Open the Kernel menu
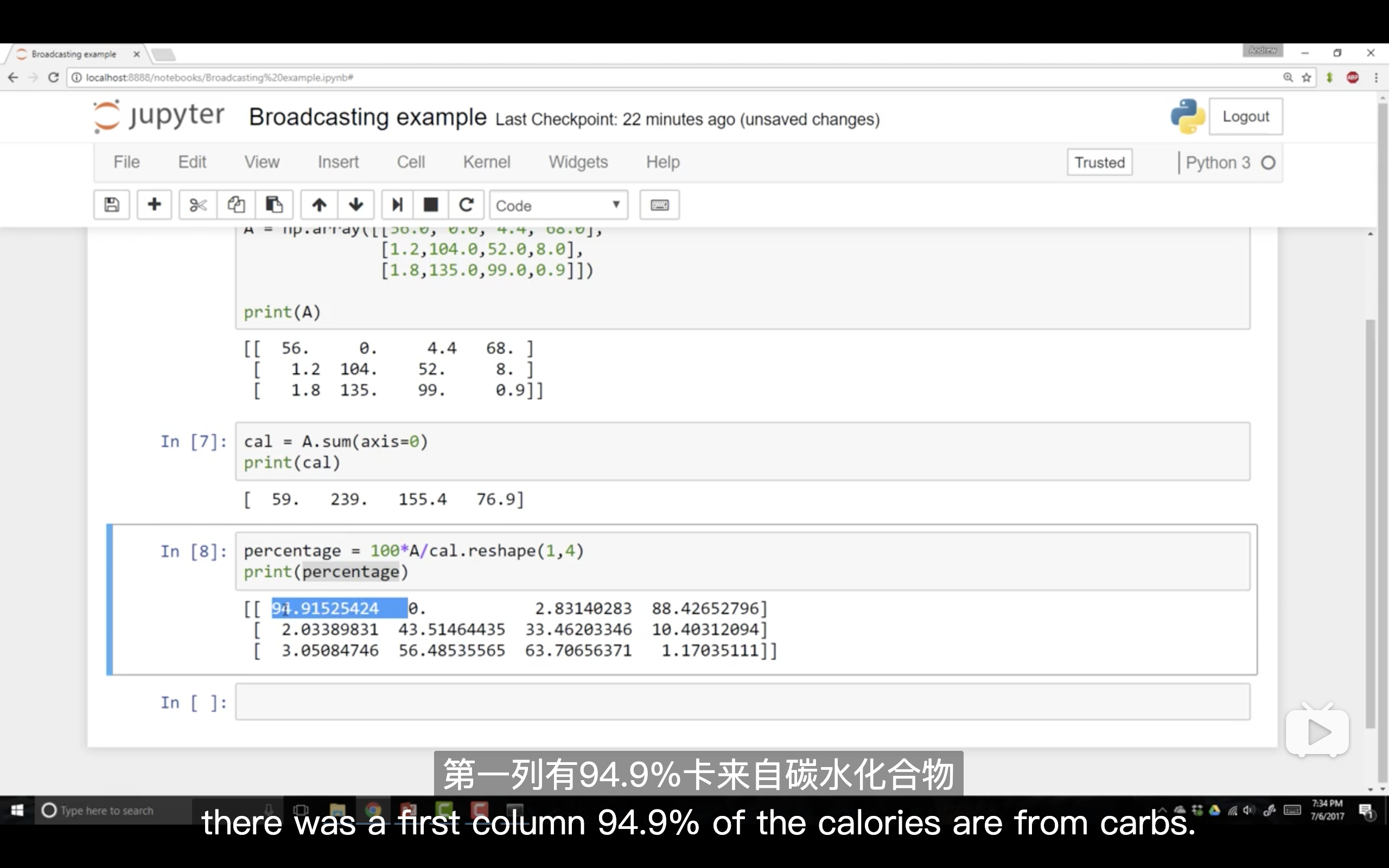Screen dimensions: 1389x868 tap(487, 162)
